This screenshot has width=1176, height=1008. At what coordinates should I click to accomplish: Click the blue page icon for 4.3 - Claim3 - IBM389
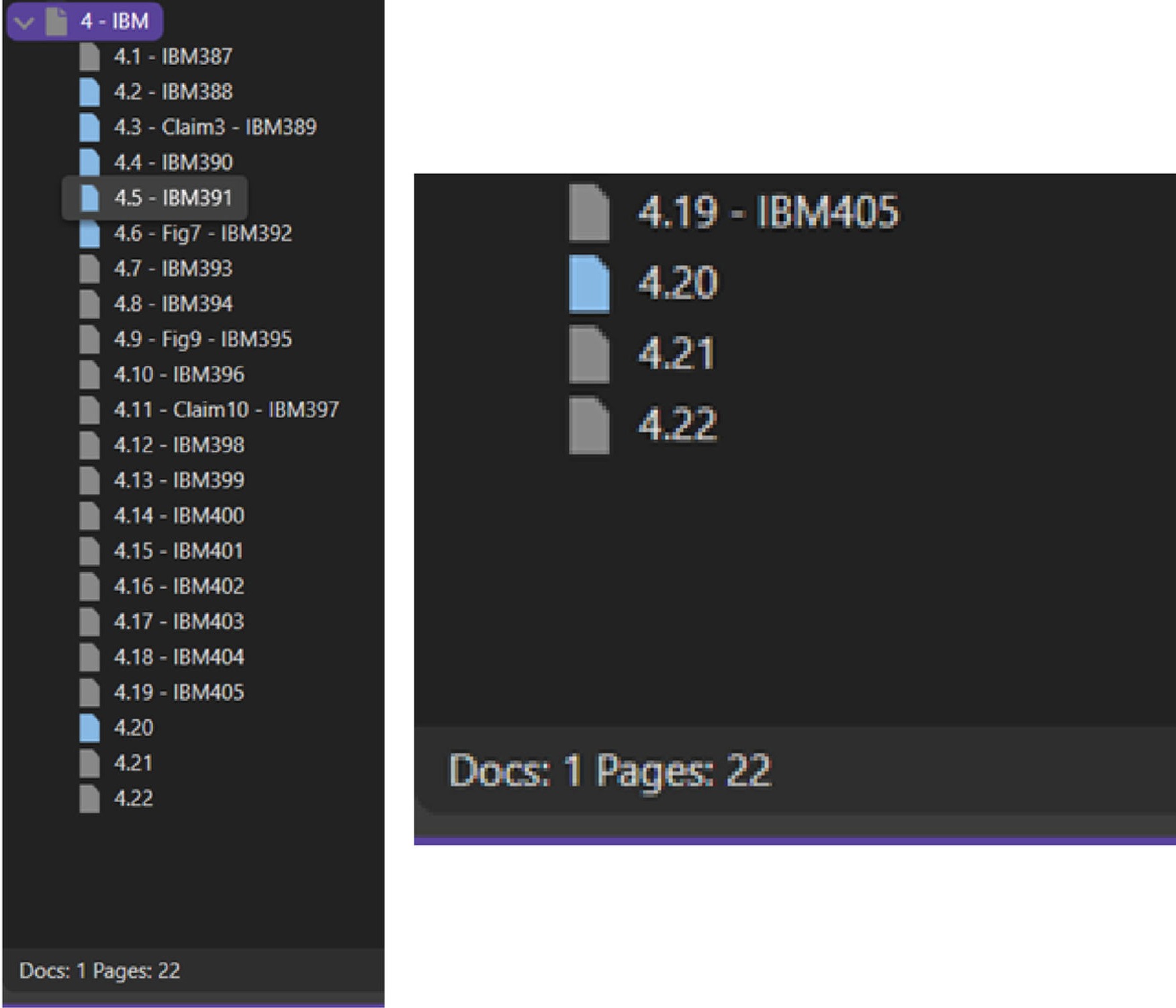click(x=89, y=127)
